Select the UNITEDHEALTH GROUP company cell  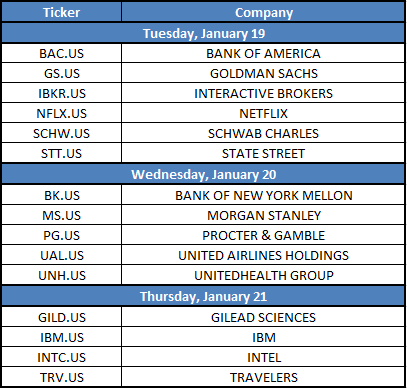pos(263,275)
